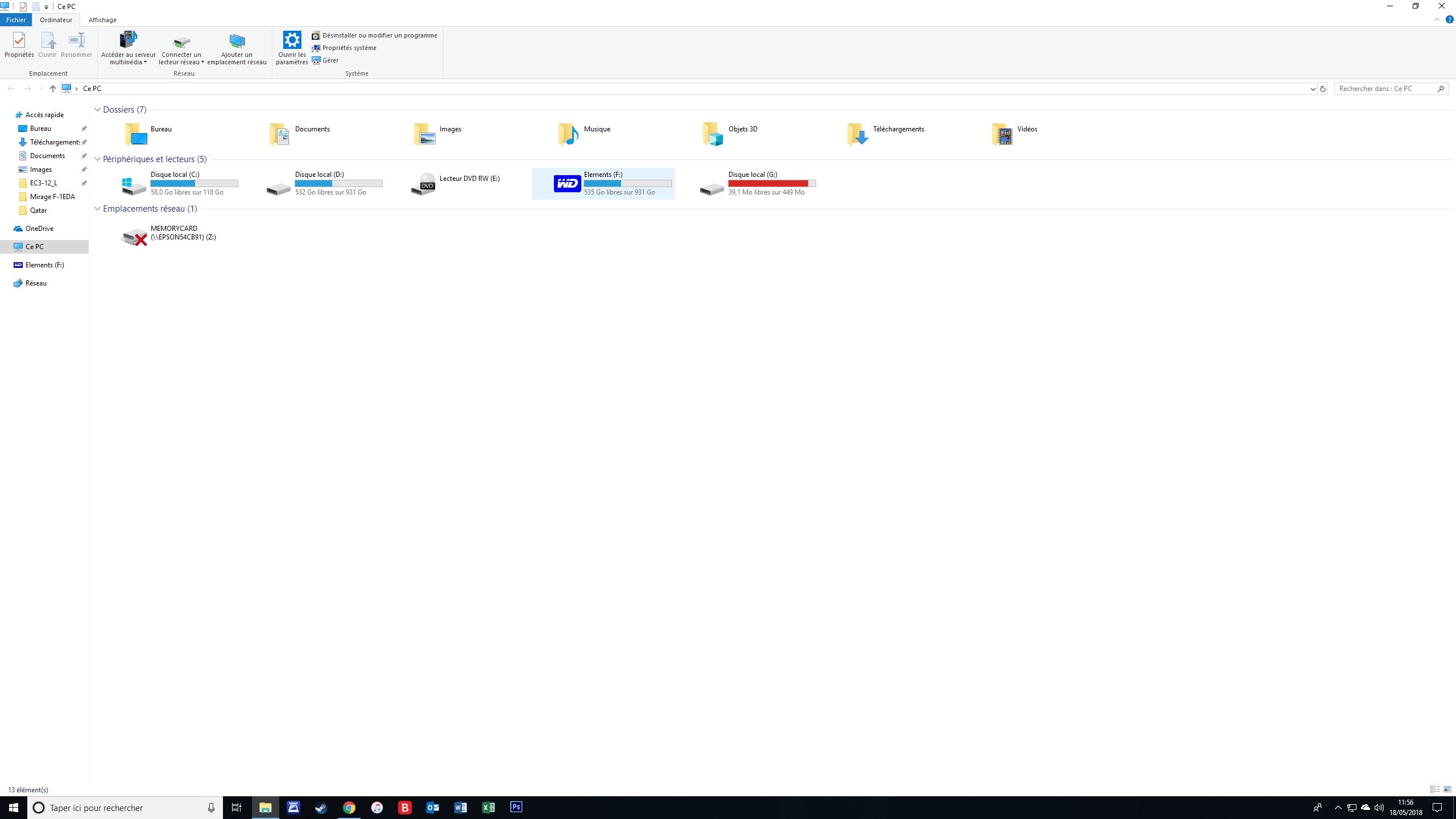Select the Documents folder icon
Image resolution: width=1456 pixels, height=819 pixels.
[279, 134]
